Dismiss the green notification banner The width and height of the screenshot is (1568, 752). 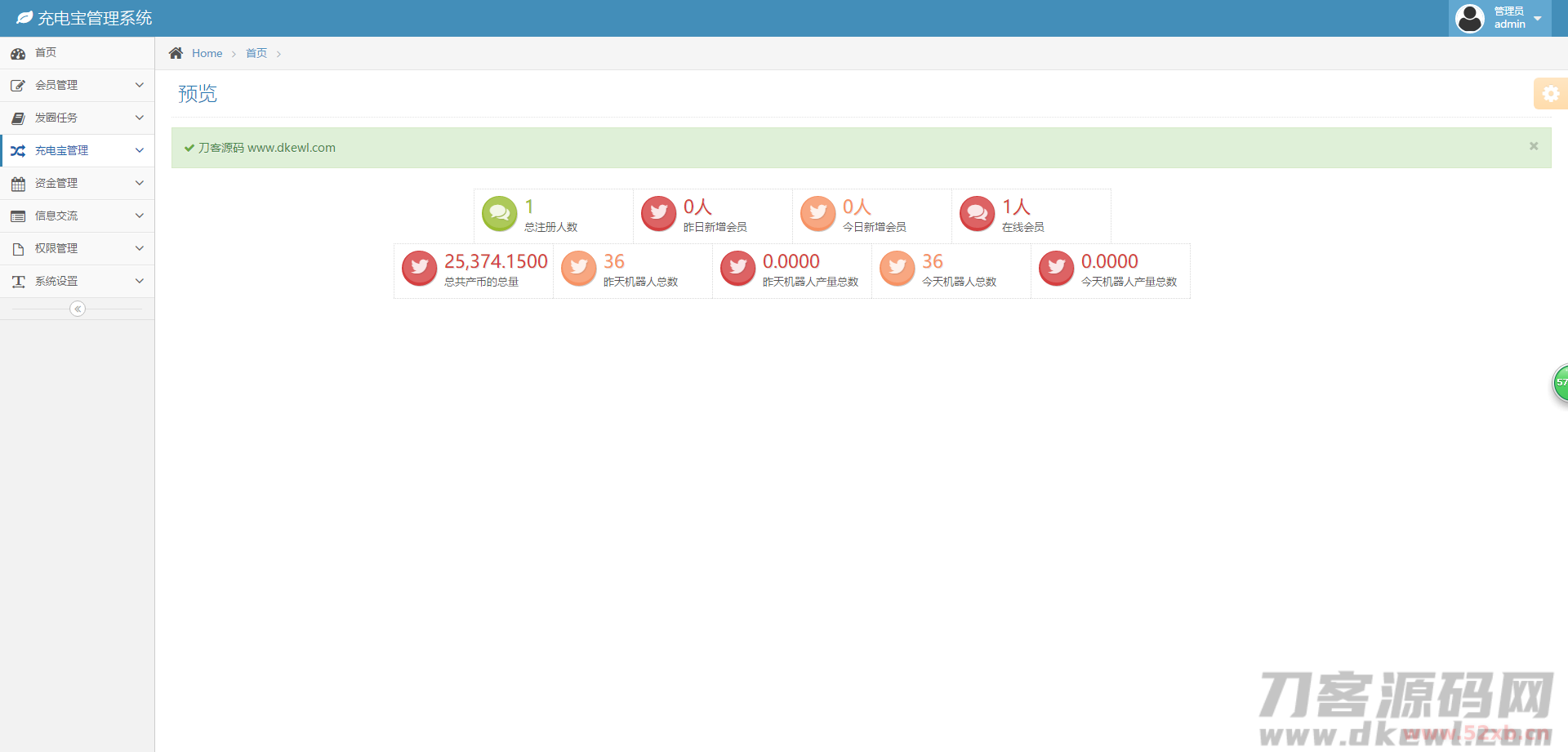coord(1533,146)
